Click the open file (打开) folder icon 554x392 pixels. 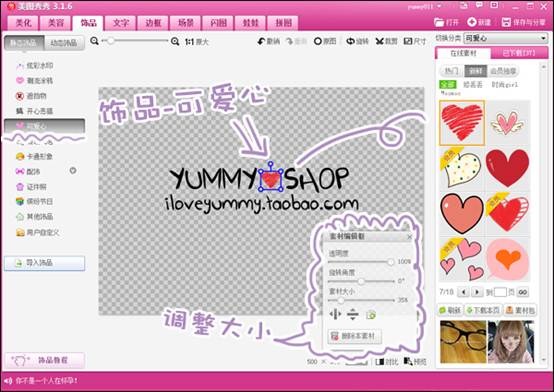pyautogui.click(x=439, y=22)
